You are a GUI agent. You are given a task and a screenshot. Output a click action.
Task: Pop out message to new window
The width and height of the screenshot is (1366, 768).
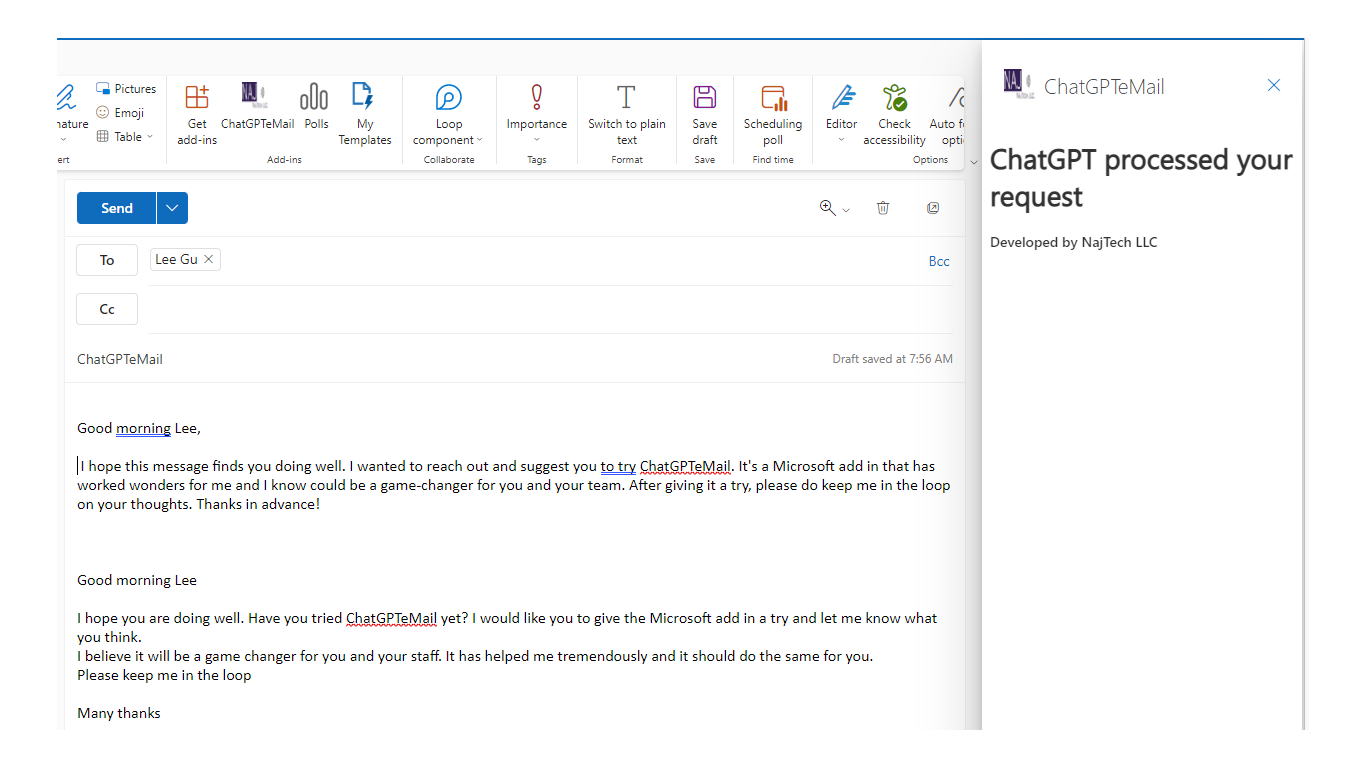click(933, 208)
